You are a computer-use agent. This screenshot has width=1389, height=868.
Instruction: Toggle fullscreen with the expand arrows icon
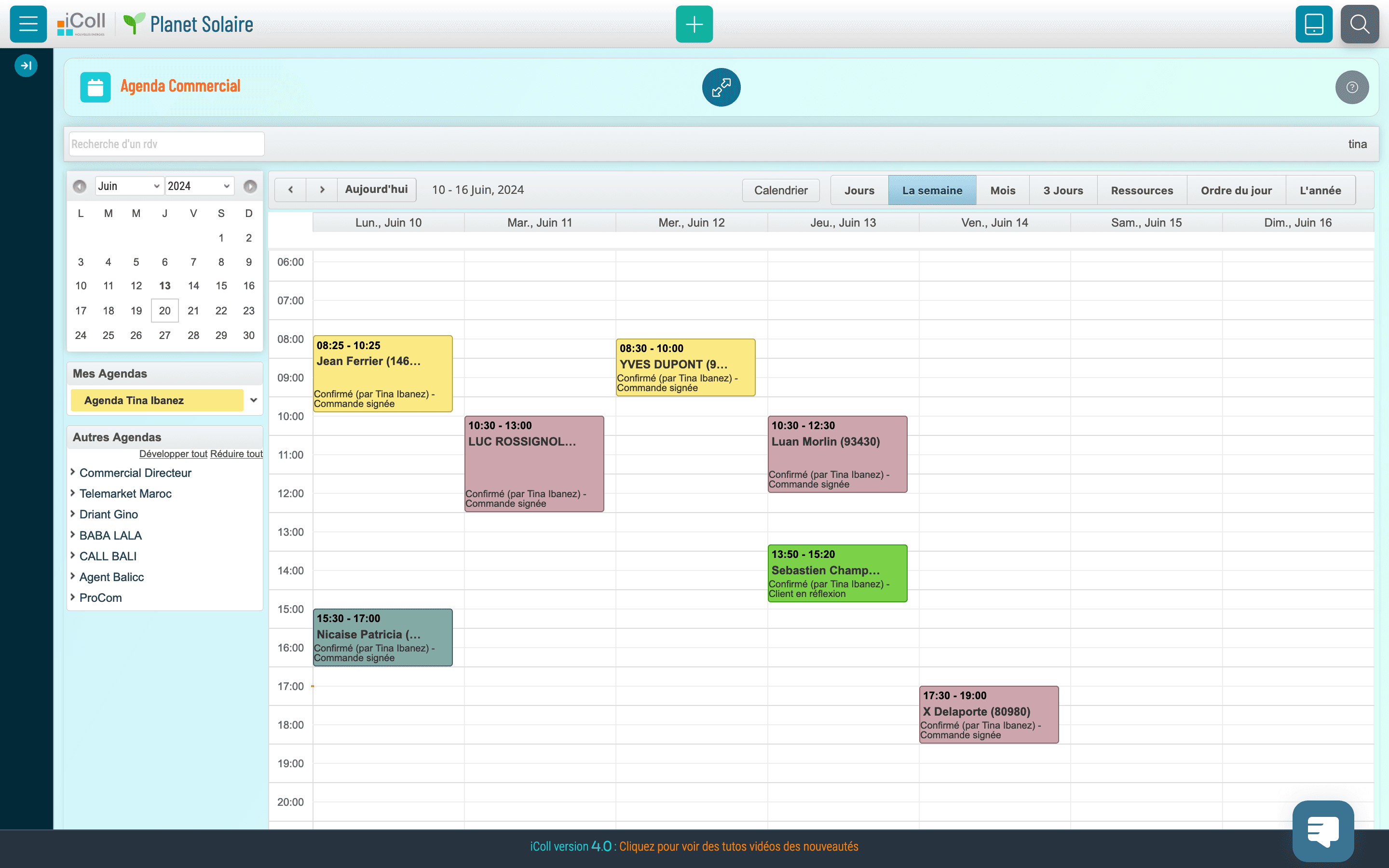(721, 87)
